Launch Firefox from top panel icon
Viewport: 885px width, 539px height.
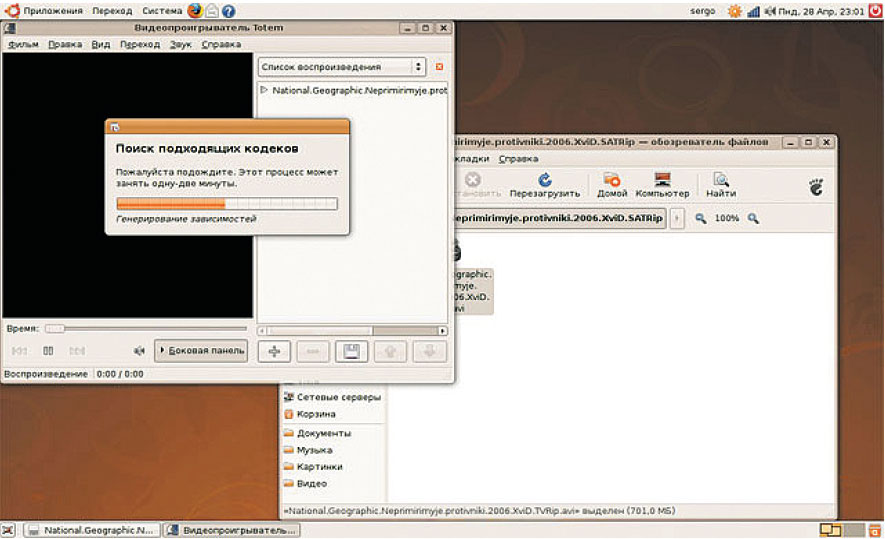194,10
